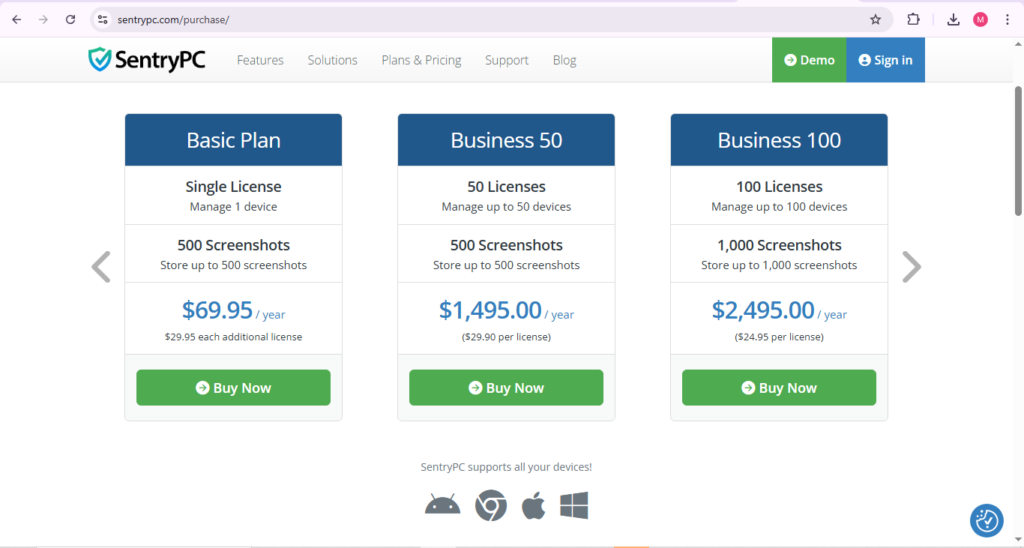Show previous plans with the left carousel arrow
1024x548 pixels.
point(101,266)
